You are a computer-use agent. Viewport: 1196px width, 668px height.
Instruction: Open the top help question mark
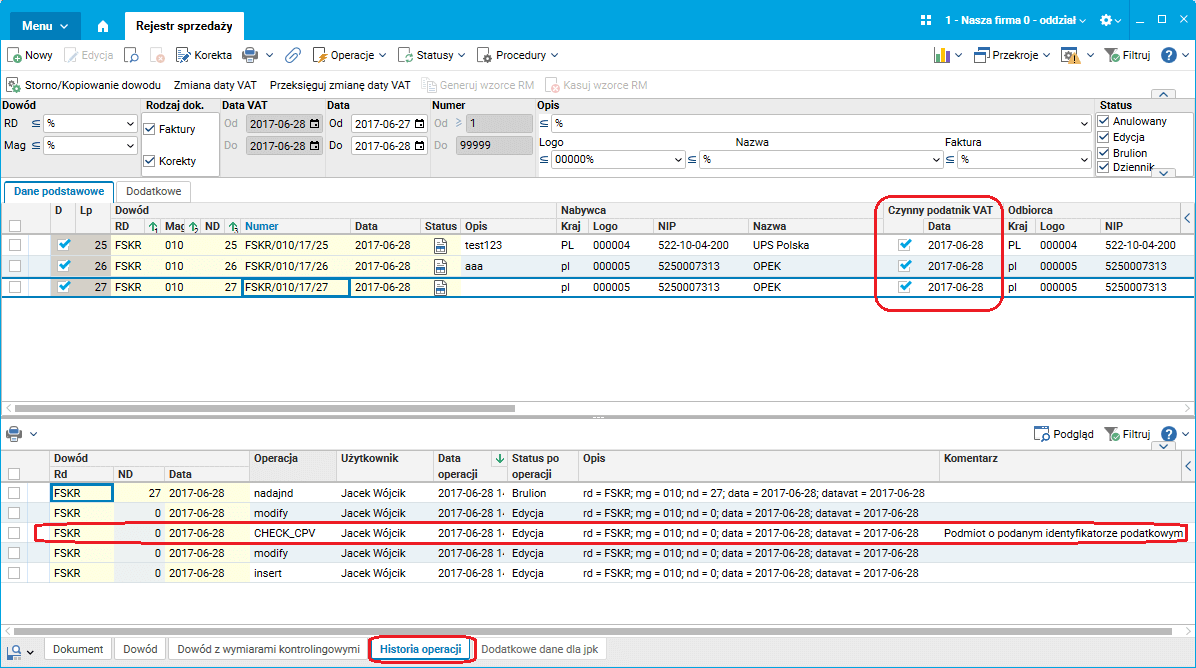click(x=1169, y=55)
